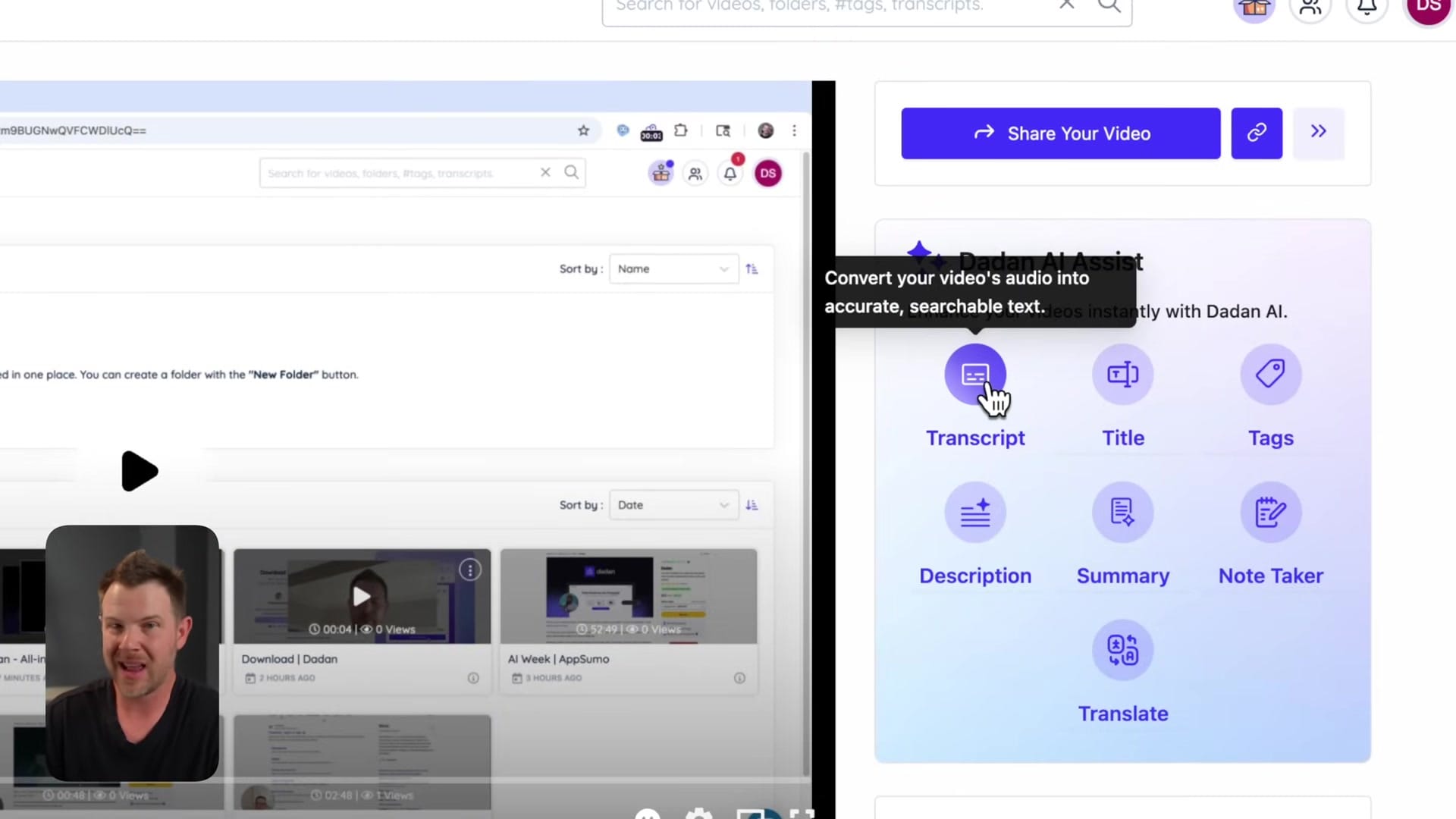1456x819 pixels.
Task: Toggle sort order icon beside Date
Action: pyautogui.click(x=752, y=505)
